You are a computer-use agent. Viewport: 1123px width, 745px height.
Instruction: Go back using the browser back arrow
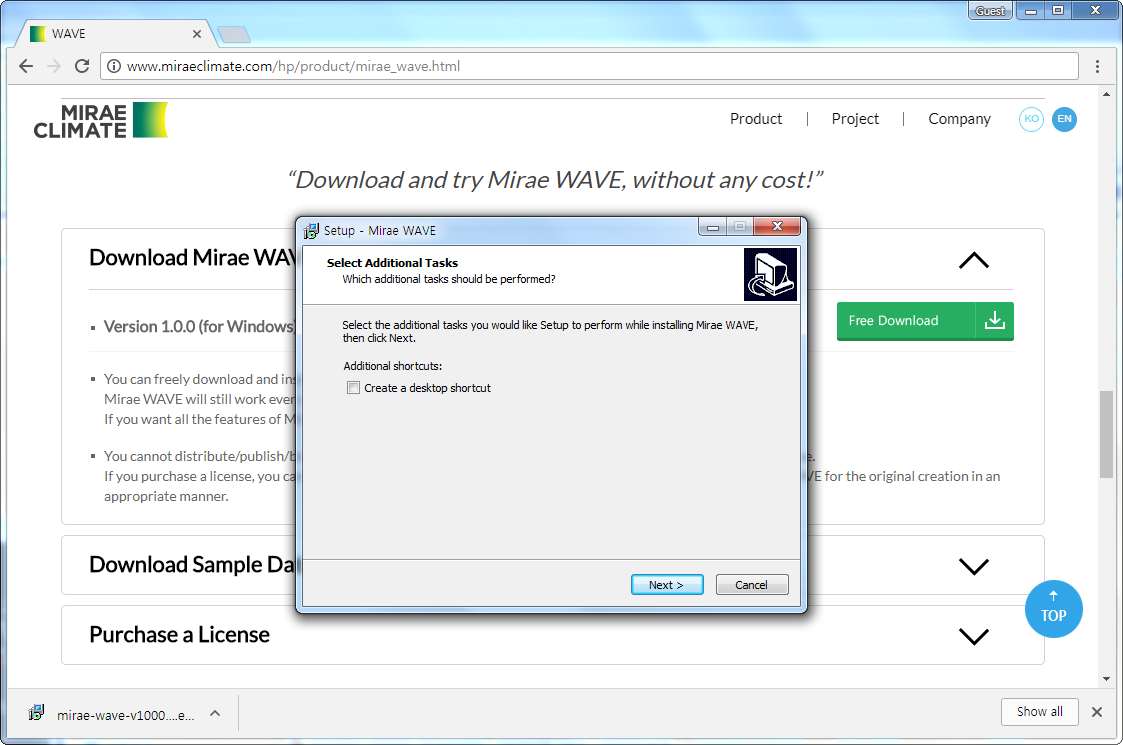click(x=26, y=66)
